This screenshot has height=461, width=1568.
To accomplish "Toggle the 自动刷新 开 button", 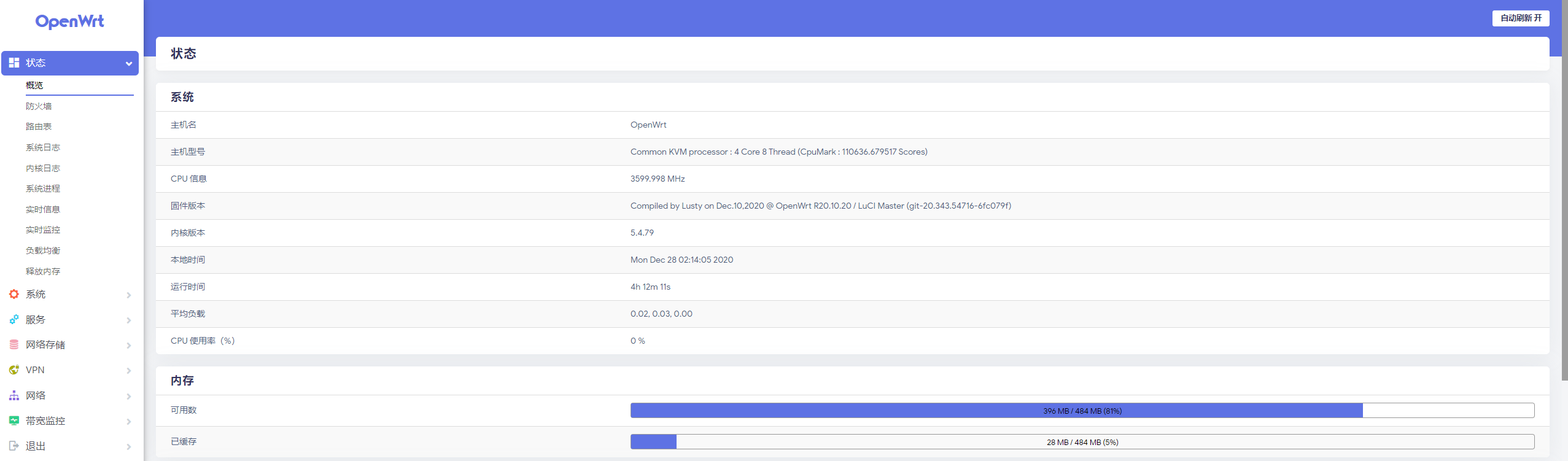I will 1521,18.
